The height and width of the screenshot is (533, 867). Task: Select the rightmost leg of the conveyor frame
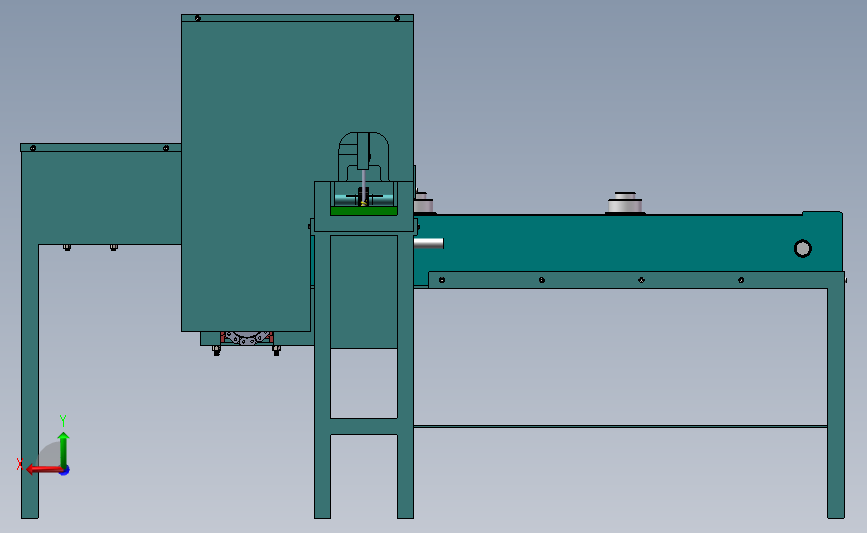835,403
